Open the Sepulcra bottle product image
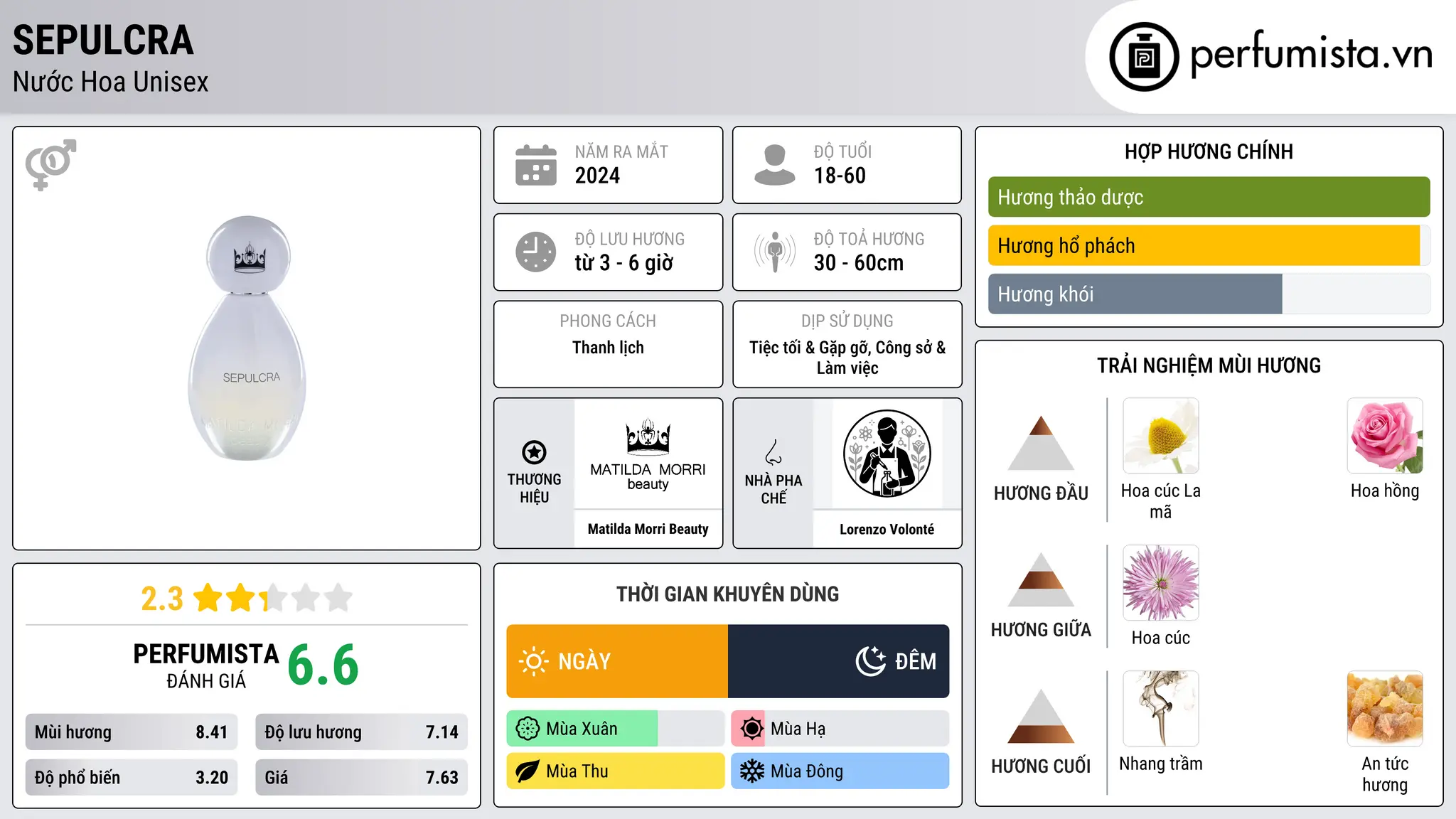This screenshot has height=819, width=1456. coord(247,338)
